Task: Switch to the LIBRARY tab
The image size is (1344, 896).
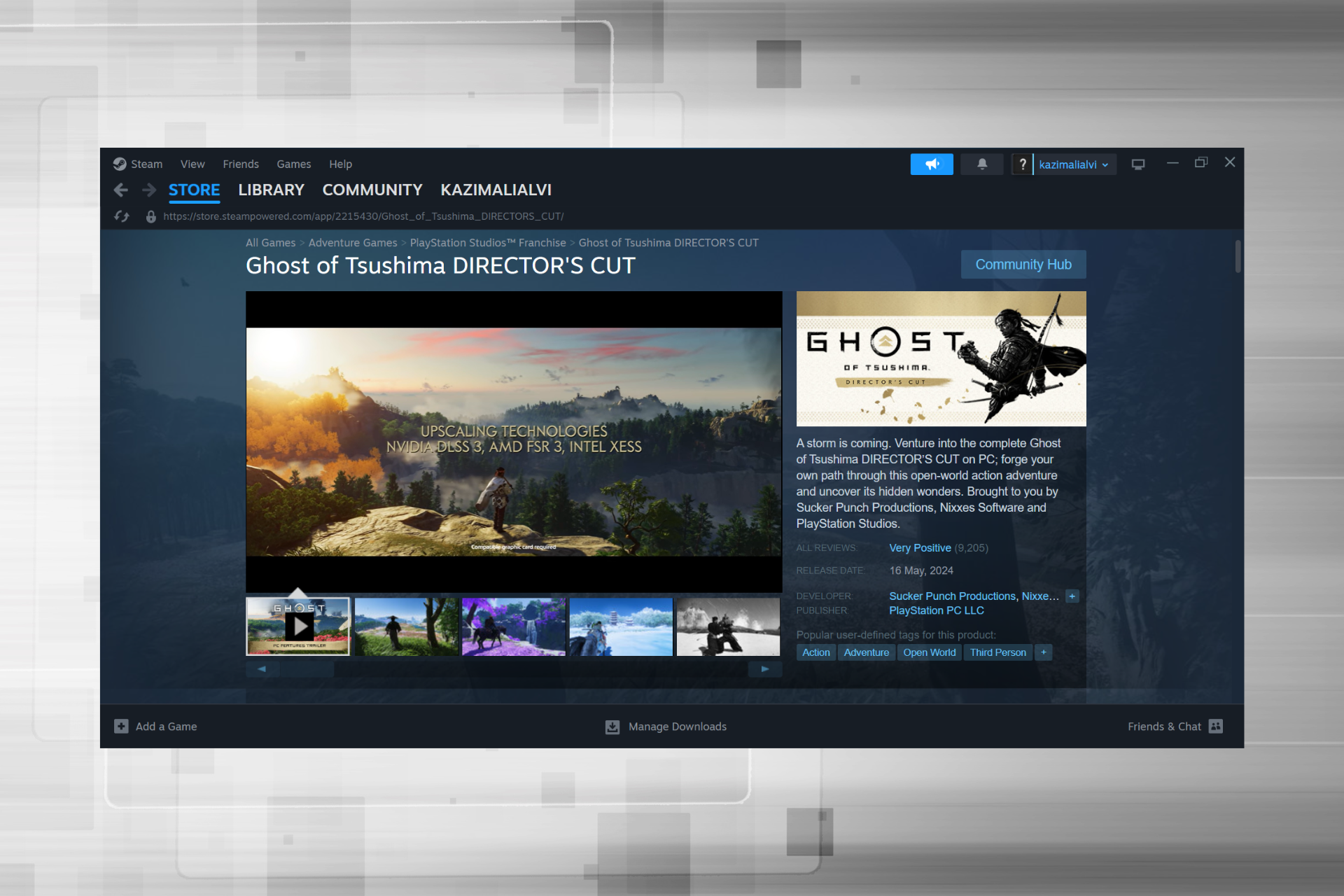Action: (271, 190)
